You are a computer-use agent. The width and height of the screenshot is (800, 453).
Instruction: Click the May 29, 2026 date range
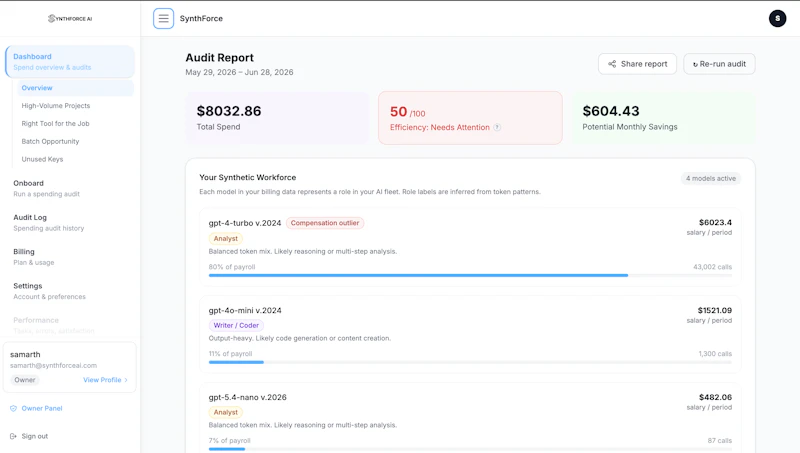[x=239, y=72]
